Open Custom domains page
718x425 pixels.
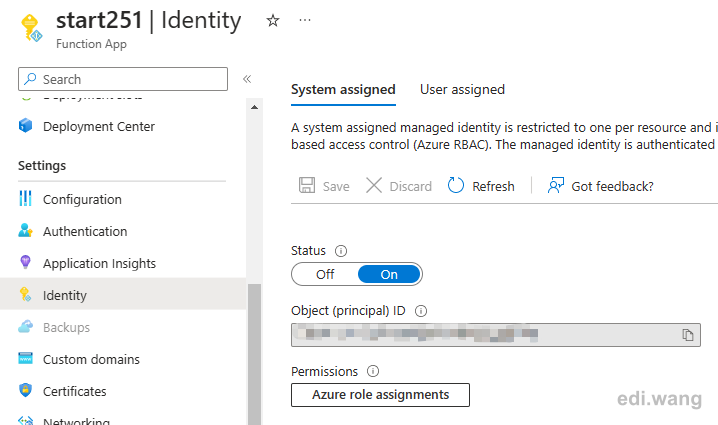[x=91, y=360]
